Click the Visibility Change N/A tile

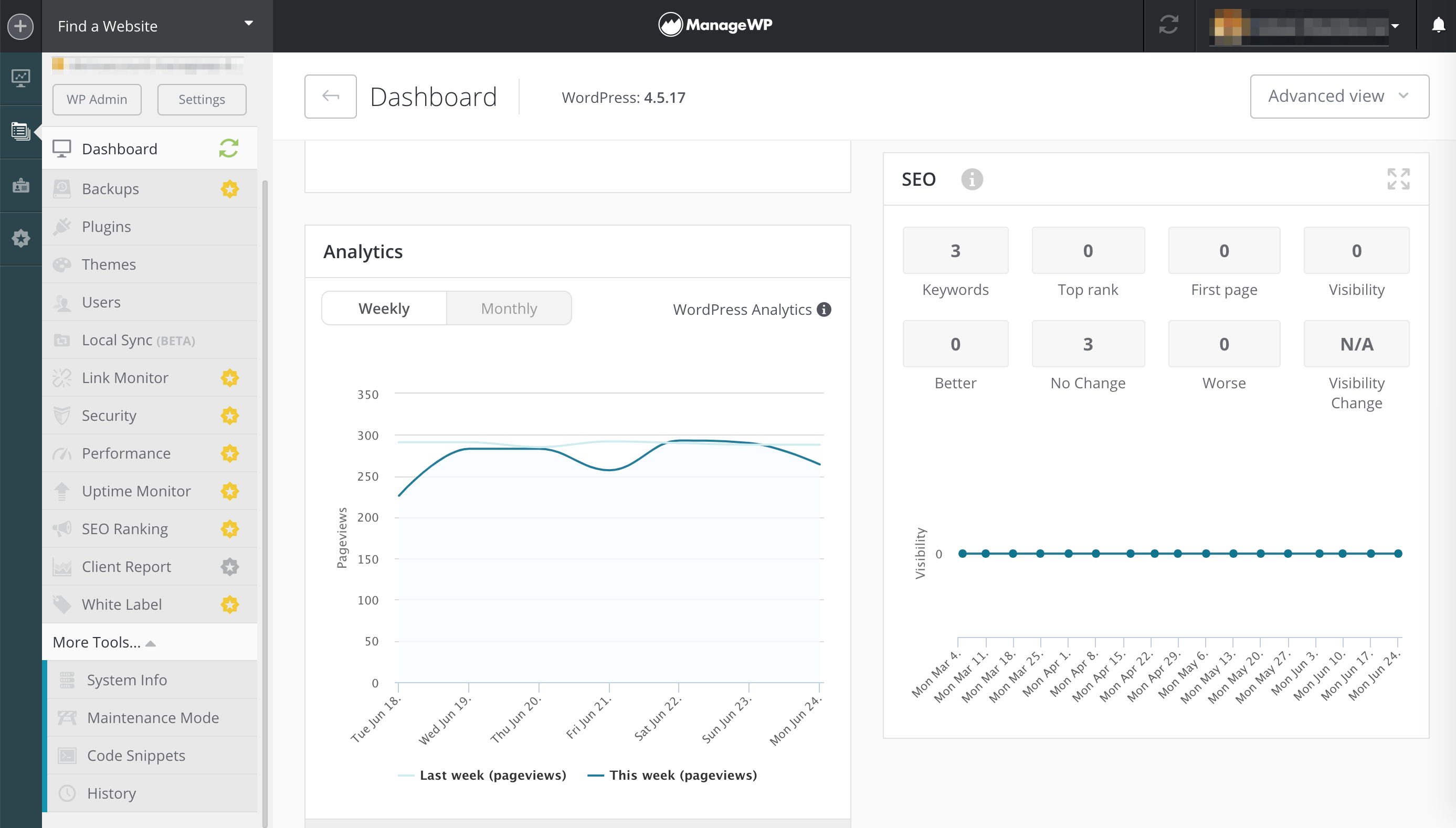click(x=1356, y=344)
